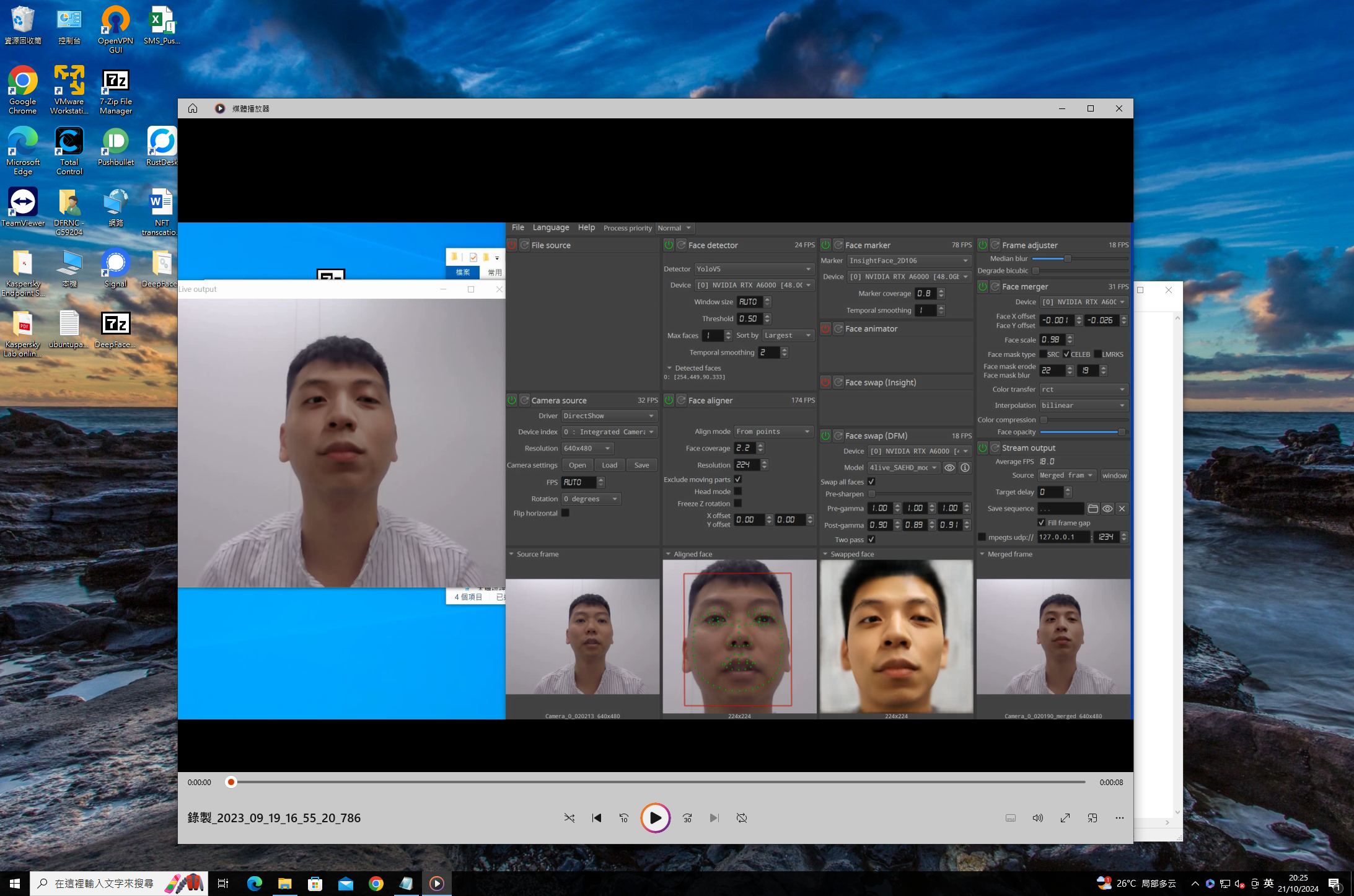Viewport: 1354px width, 896px height.
Task: Select the DFRNC-C59204 folder icon
Action: coord(69,212)
